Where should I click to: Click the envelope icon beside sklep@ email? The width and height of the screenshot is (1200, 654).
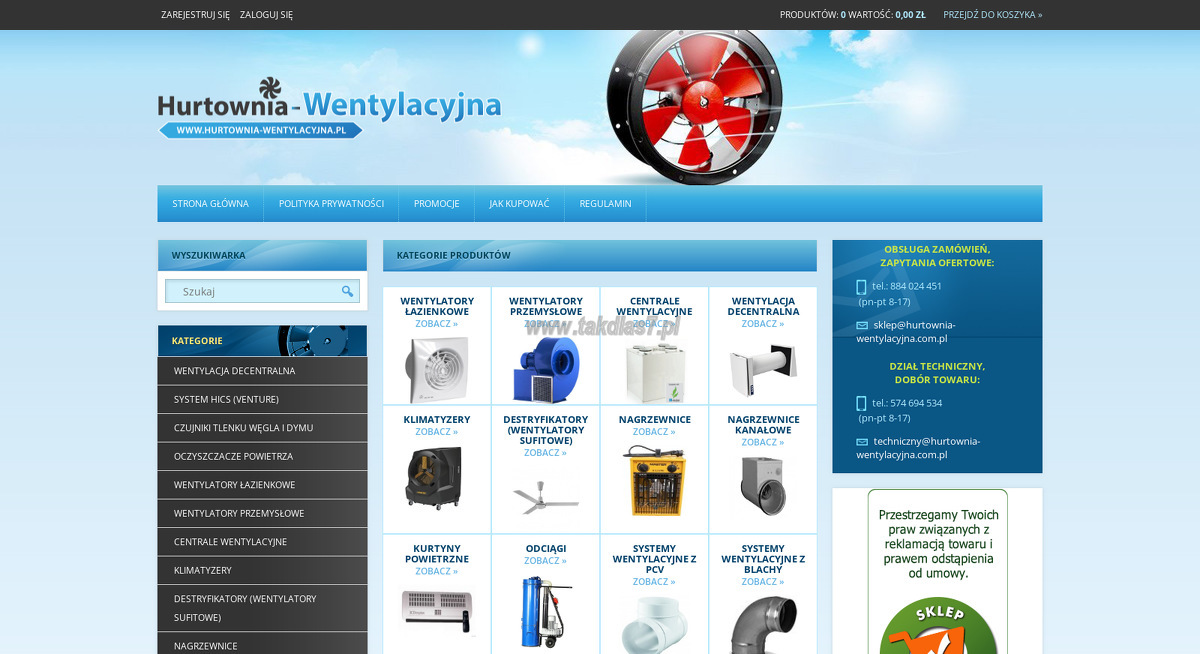pos(862,325)
